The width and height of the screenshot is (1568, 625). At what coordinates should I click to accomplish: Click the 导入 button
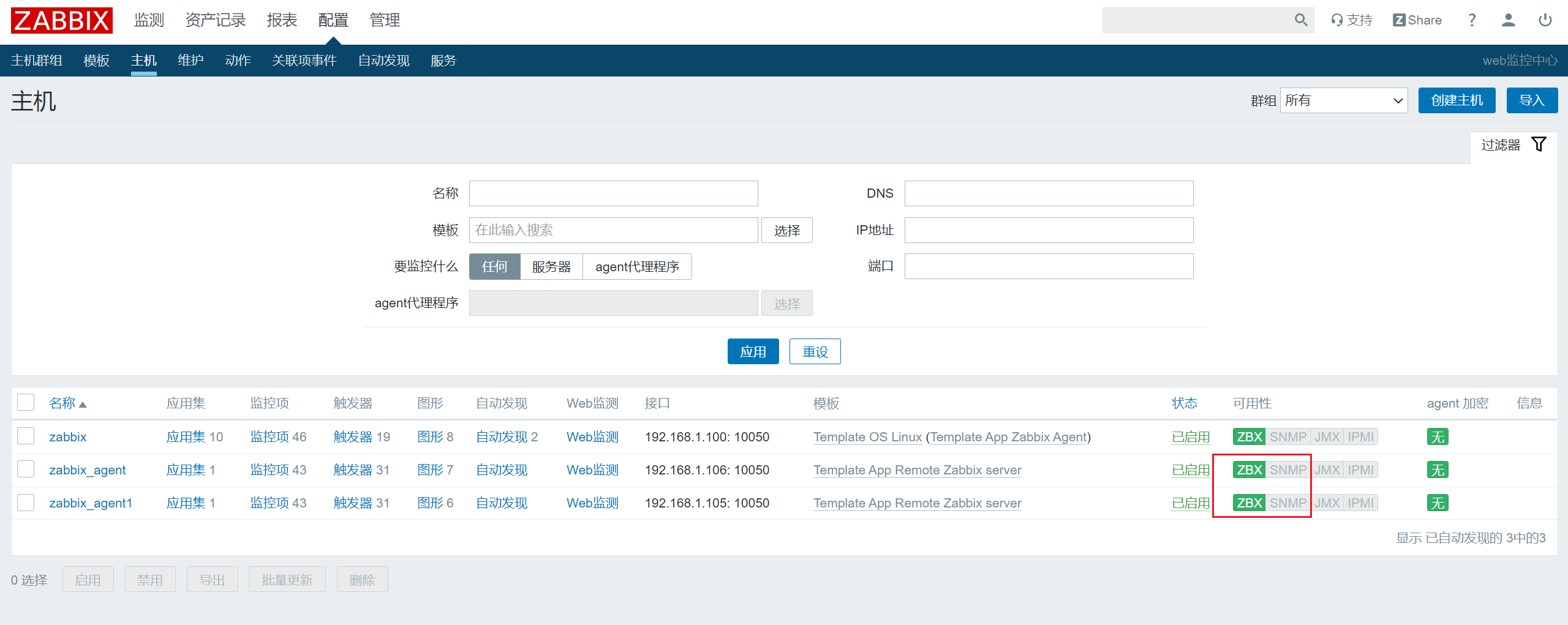1532,100
